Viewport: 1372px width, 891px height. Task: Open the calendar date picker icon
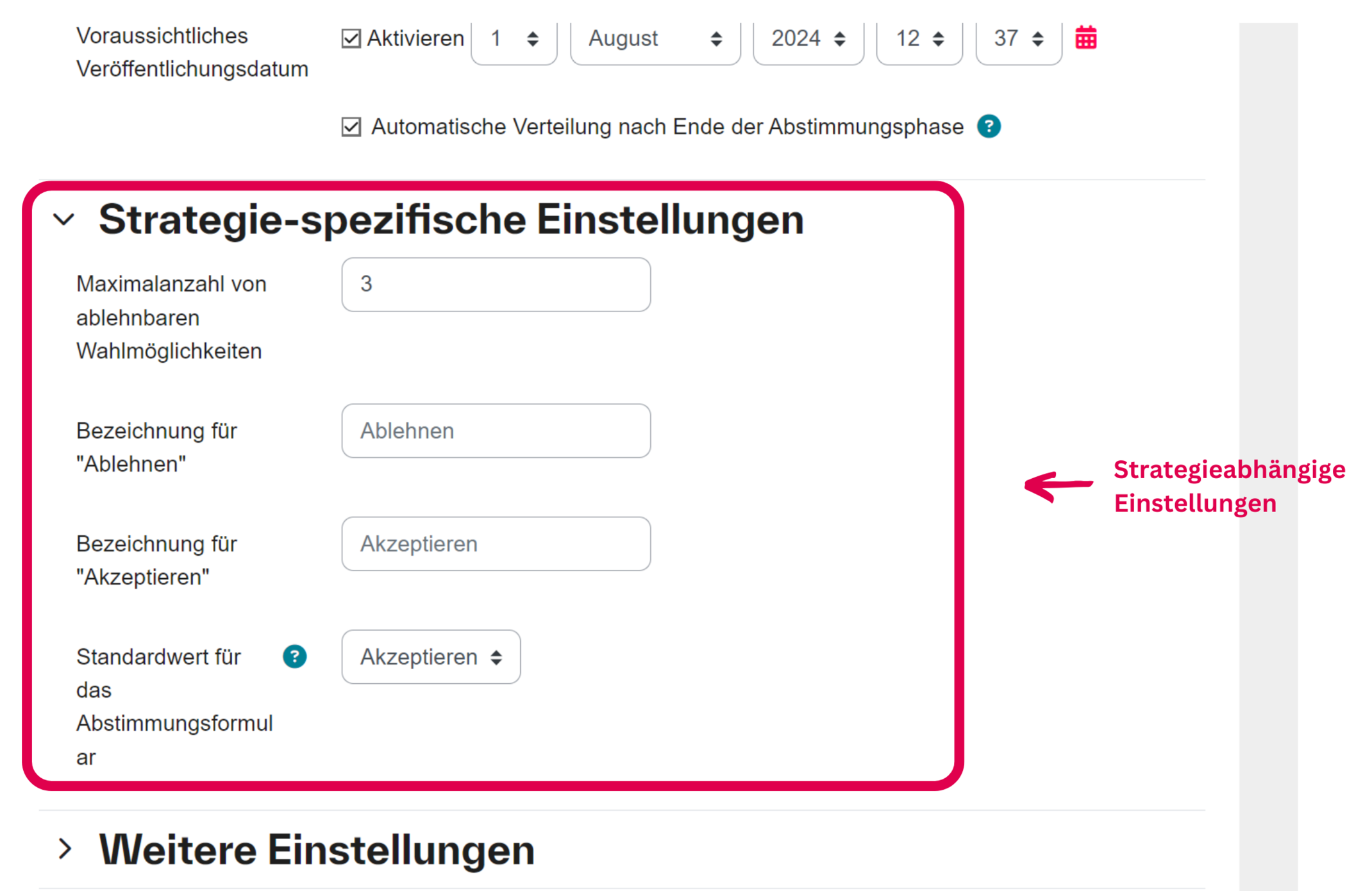point(1085,38)
